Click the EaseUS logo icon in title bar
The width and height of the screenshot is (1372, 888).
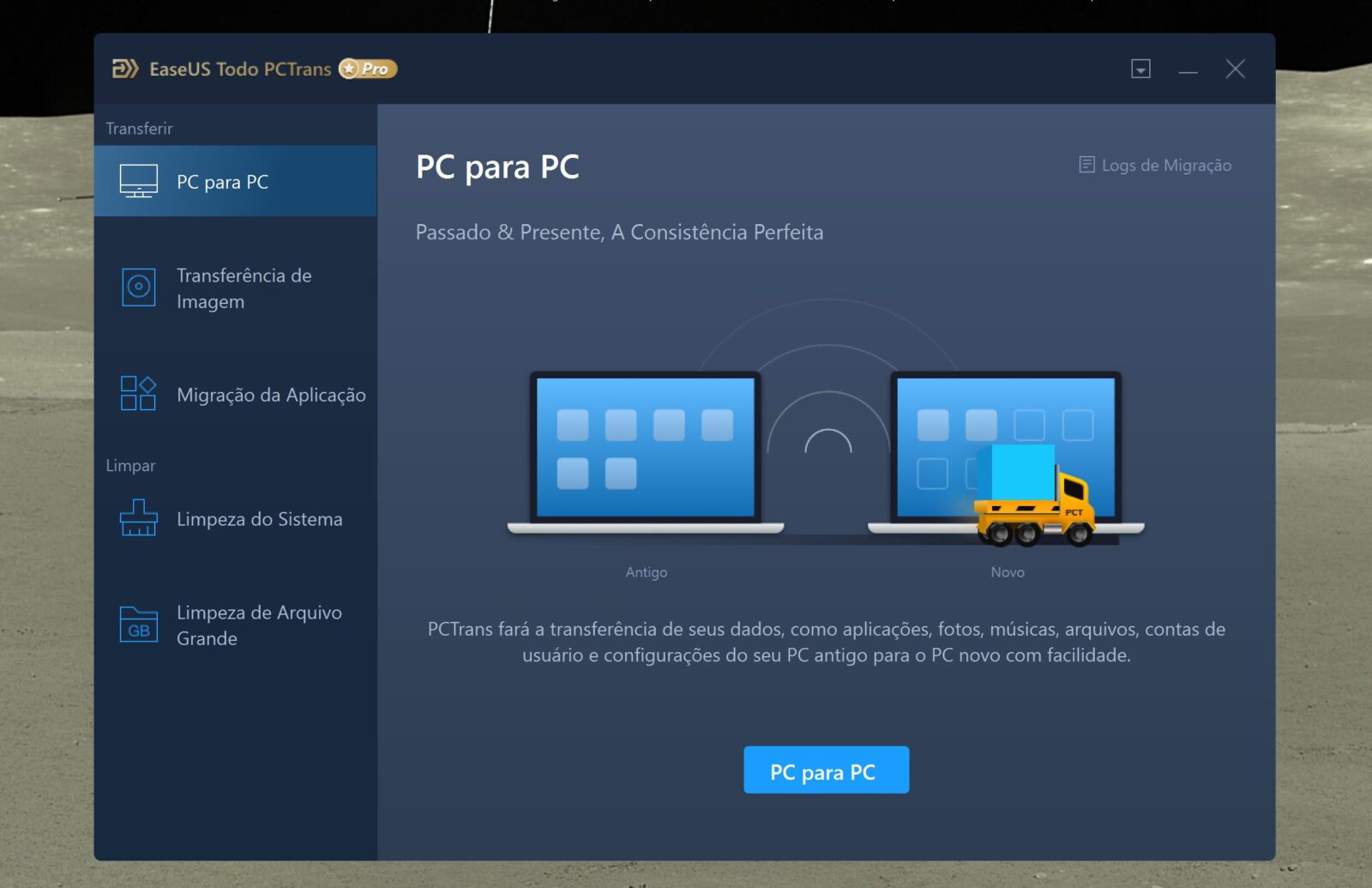(125, 69)
